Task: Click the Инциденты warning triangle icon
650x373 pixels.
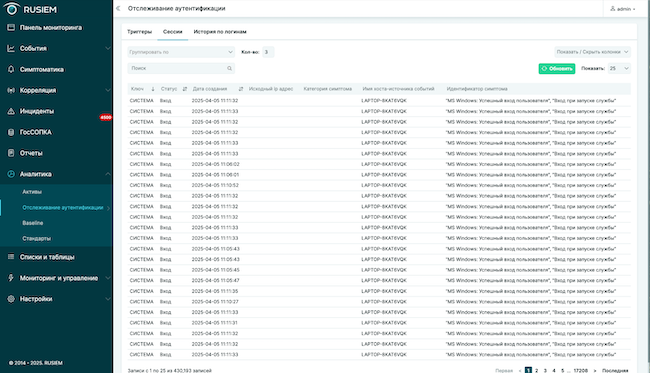Action: pos(11,111)
